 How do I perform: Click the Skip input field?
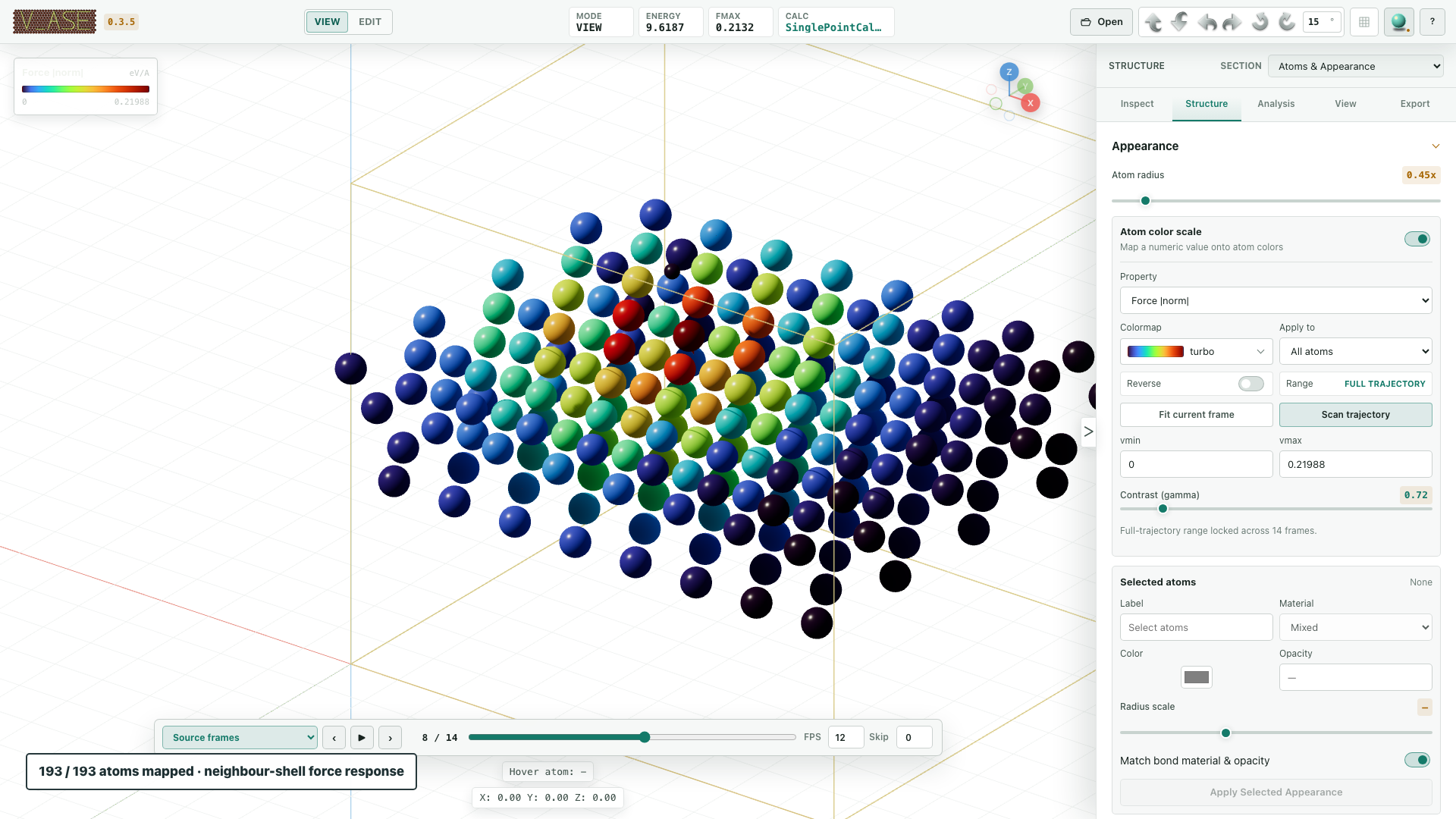pos(914,738)
